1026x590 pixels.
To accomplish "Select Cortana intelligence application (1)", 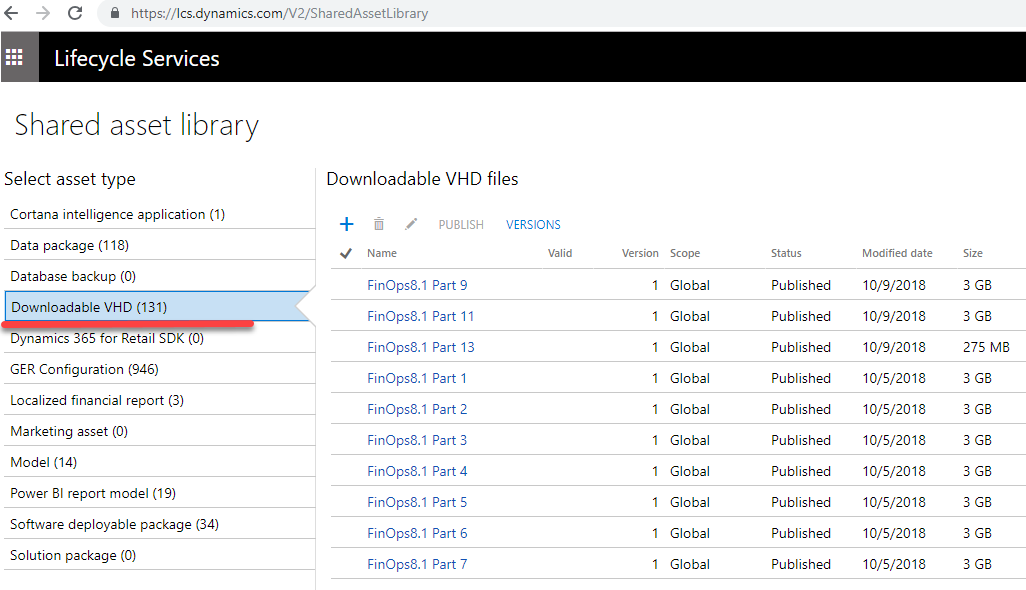I will coord(160,214).
